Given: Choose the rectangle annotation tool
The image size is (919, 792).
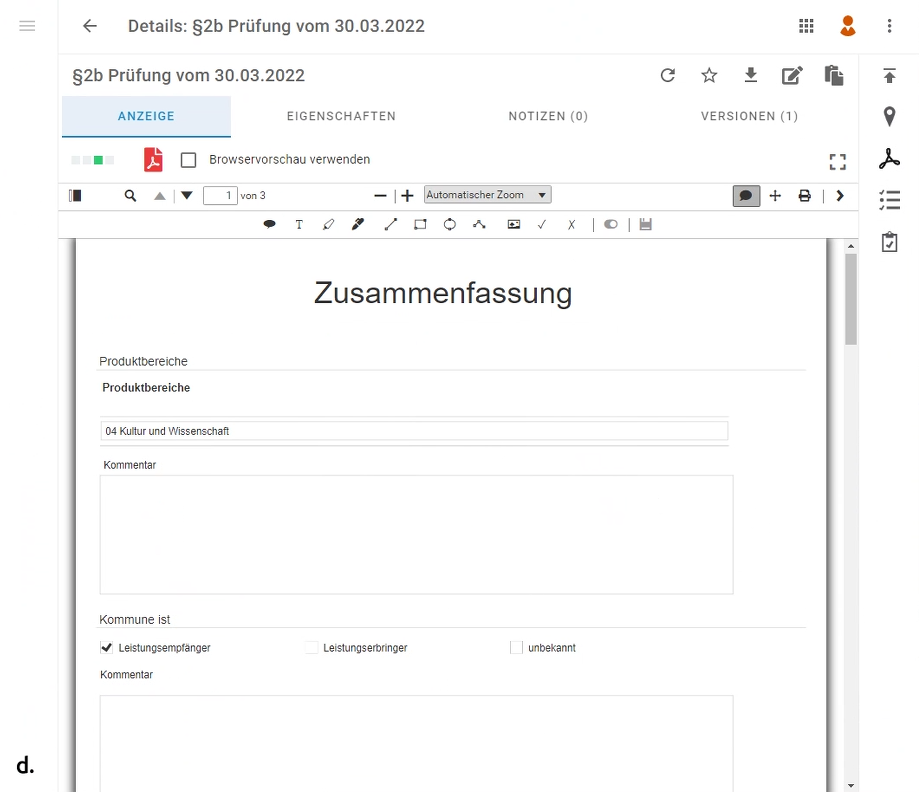Looking at the screenshot, I should tap(420, 224).
